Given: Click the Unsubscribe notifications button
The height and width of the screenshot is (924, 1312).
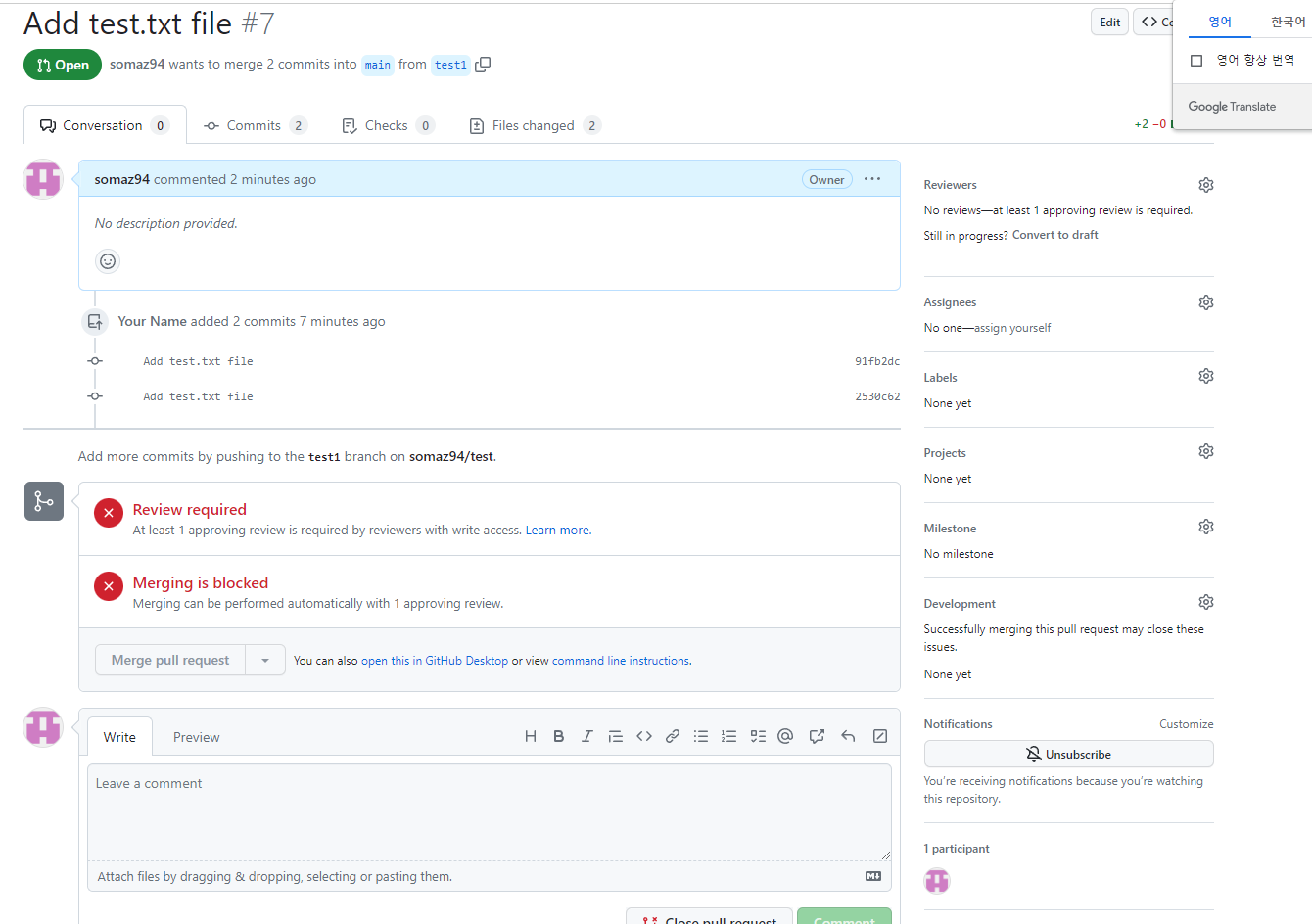Looking at the screenshot, I should click(x=1068, y=754).
